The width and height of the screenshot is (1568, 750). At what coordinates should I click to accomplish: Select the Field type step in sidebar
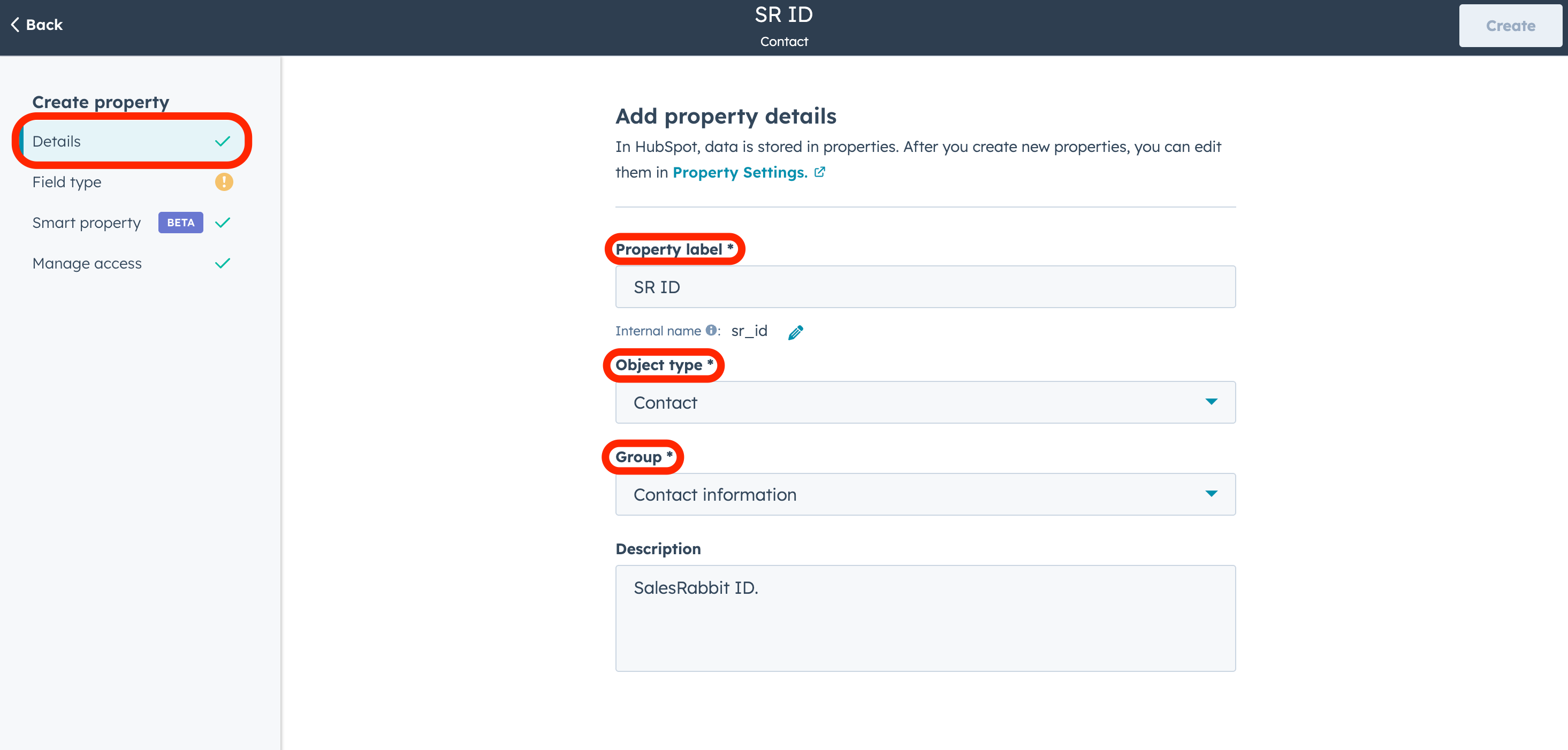(x=67, y=181)
